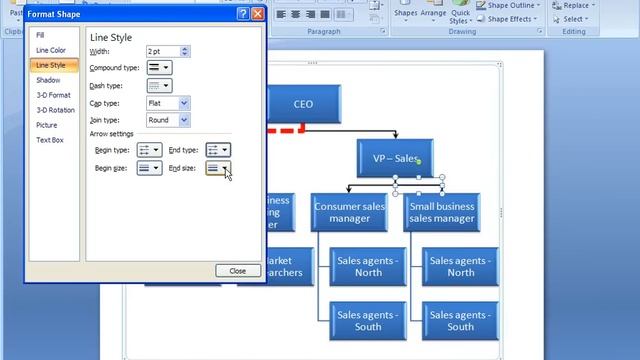The width and height of the screenshot is (640, 360).
Task: Align text left in Paragraph group
Action: pos(281,15)
